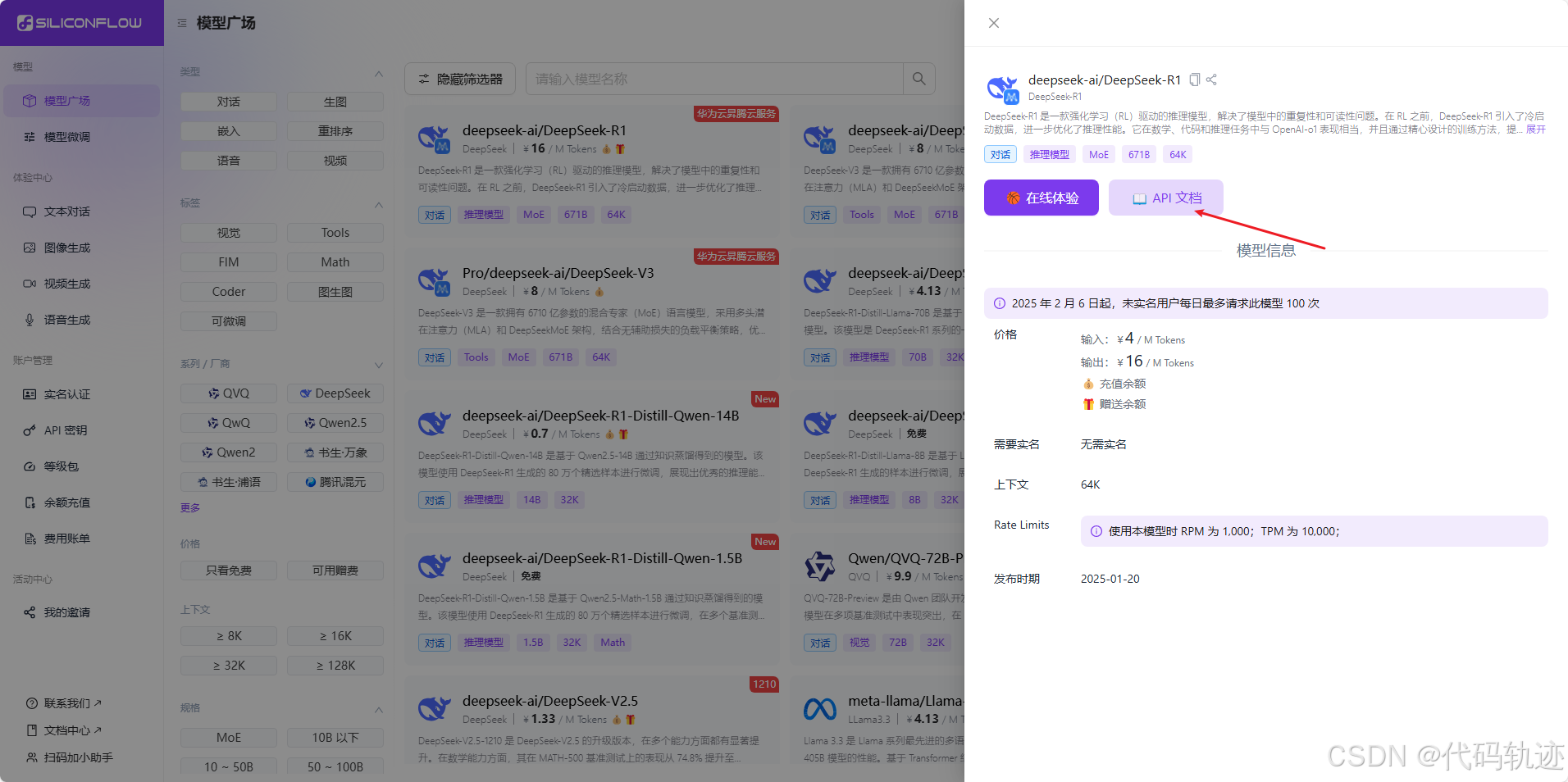Click the model name search field
Image resolution: width=1568 pixels, height=782 pixels.
tap(714, 79)
